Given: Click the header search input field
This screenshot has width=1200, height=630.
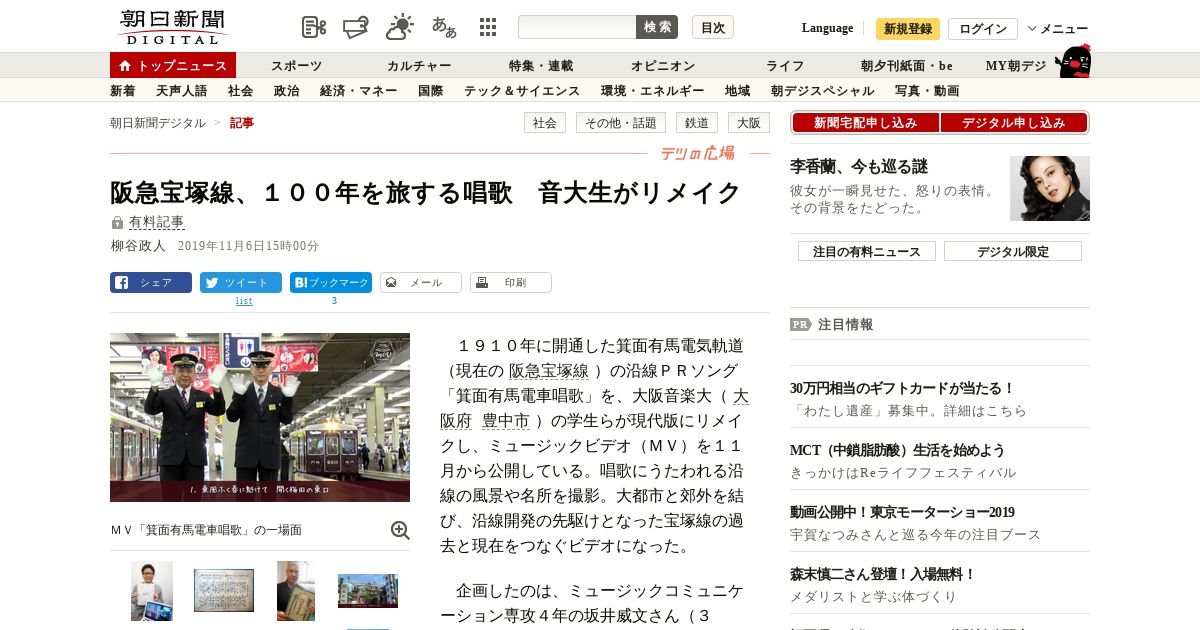Looking at the screenshot, I should pyautogui.click(x=577, y=27).
